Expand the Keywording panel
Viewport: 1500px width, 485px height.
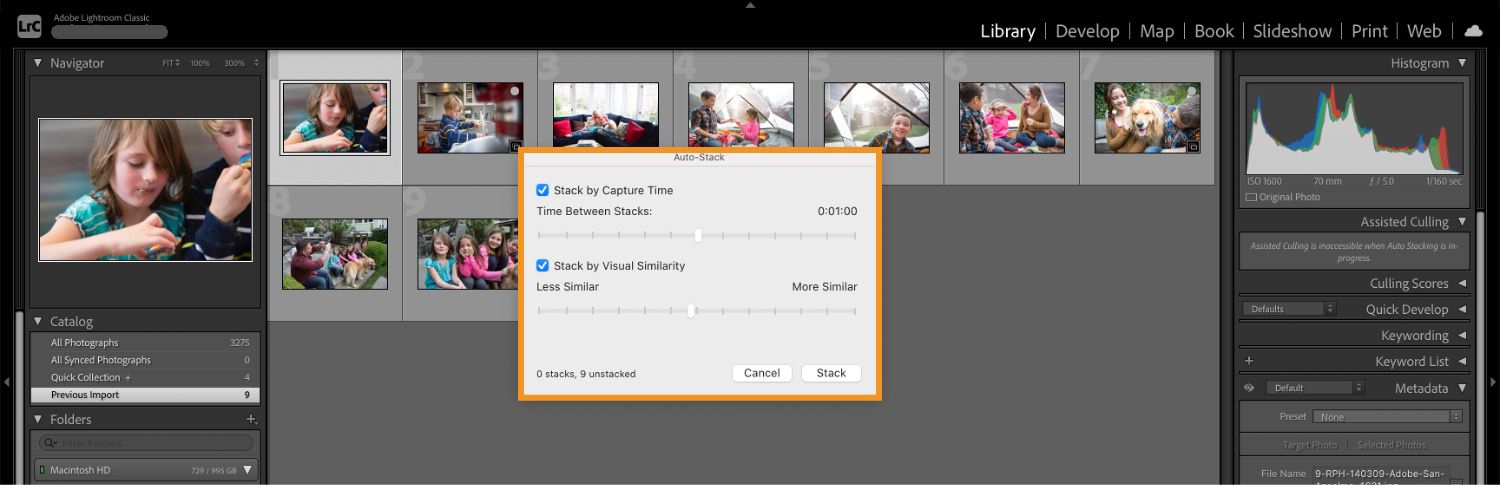pos(1462,336)
